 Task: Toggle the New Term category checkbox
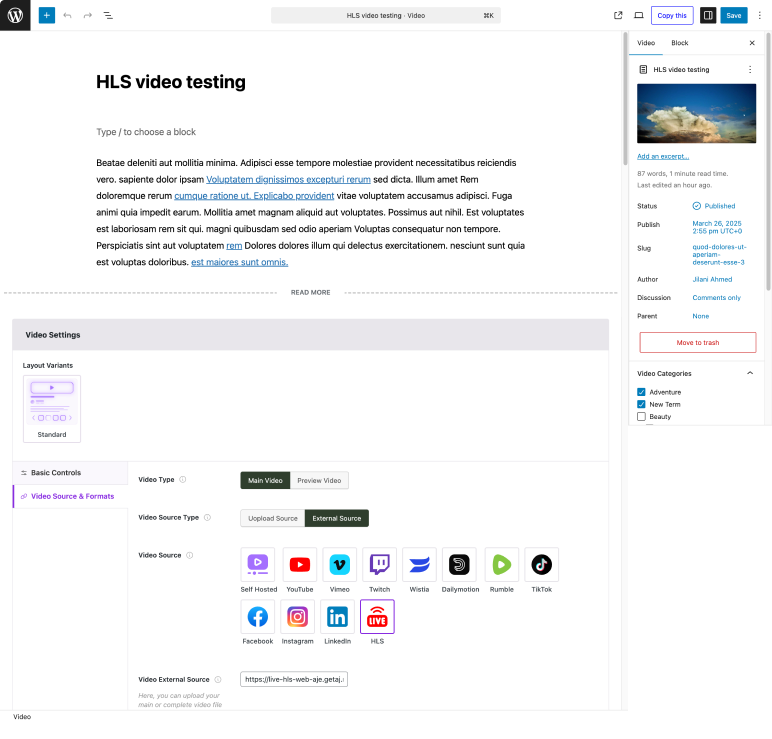(x=642, y=404)
